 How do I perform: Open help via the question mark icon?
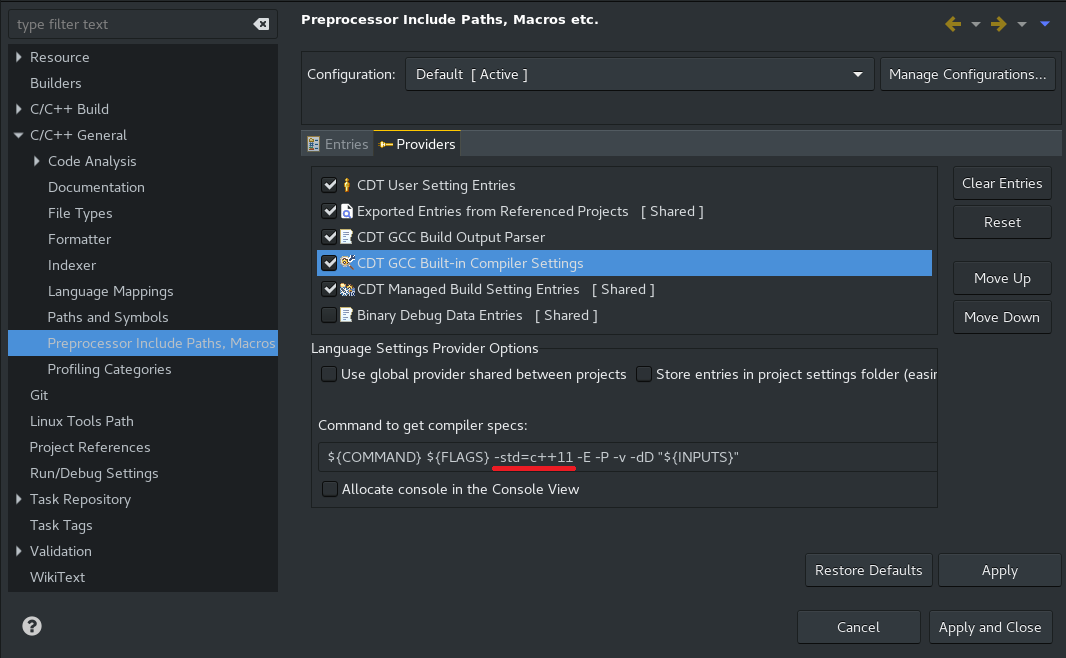pyautogui.click(x=30, y=627)
